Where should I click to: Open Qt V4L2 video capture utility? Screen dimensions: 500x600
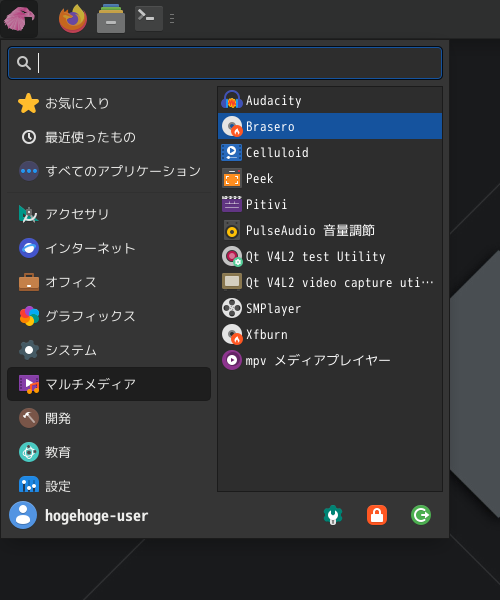(x=330, y=282)
